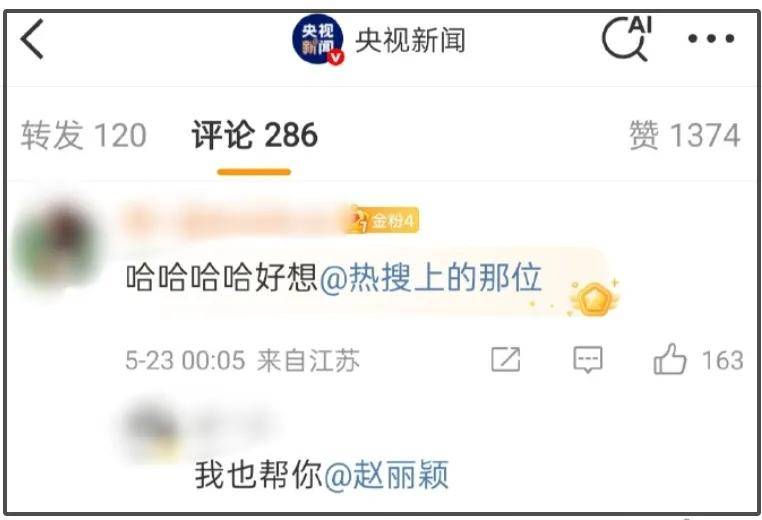Tap the reply author's blurred avatar
Viewport: 762px width, 520px height.
tap(153, 429)
